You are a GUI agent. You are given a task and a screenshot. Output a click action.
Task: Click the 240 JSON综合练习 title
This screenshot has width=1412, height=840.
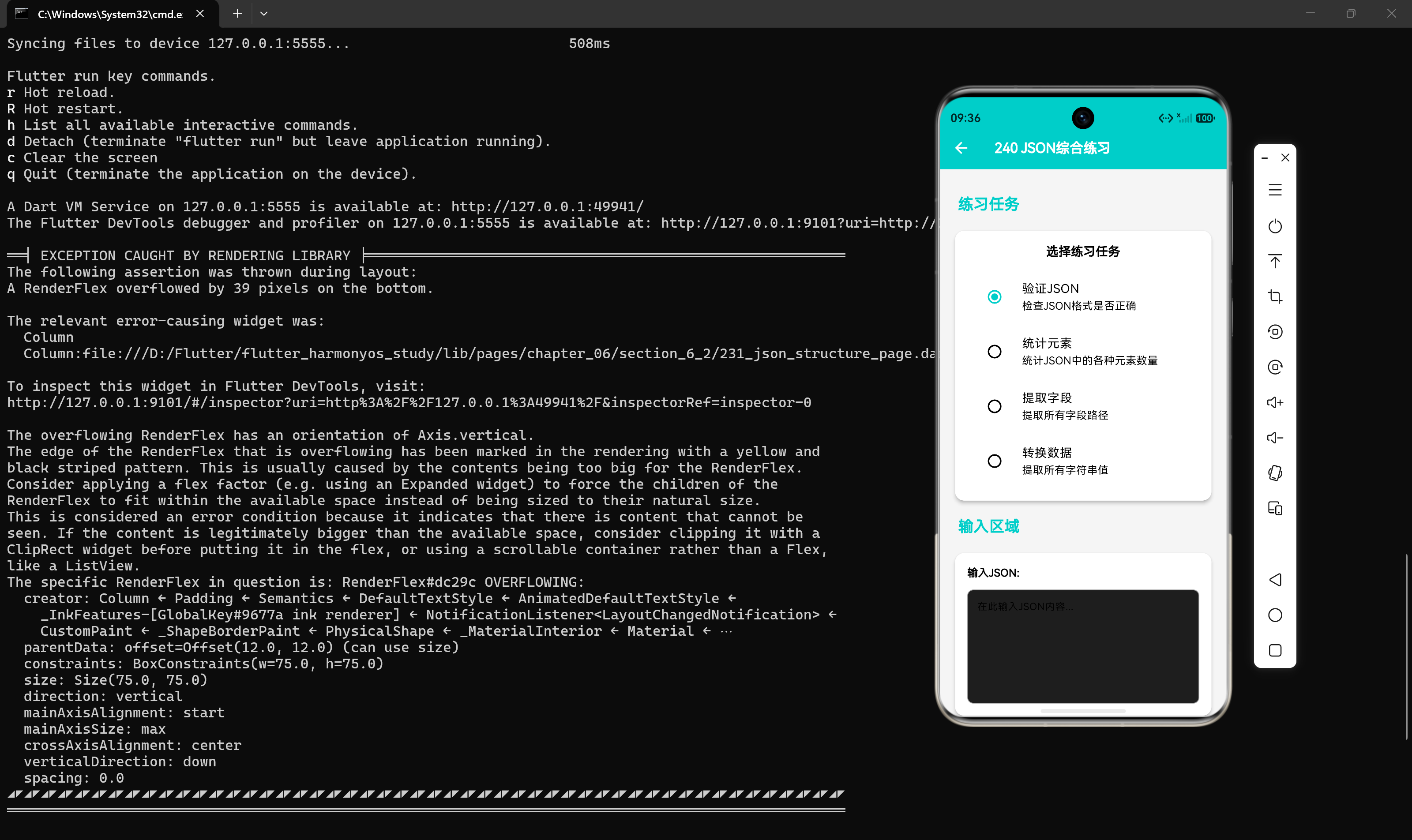click(x=1052, y=148)
